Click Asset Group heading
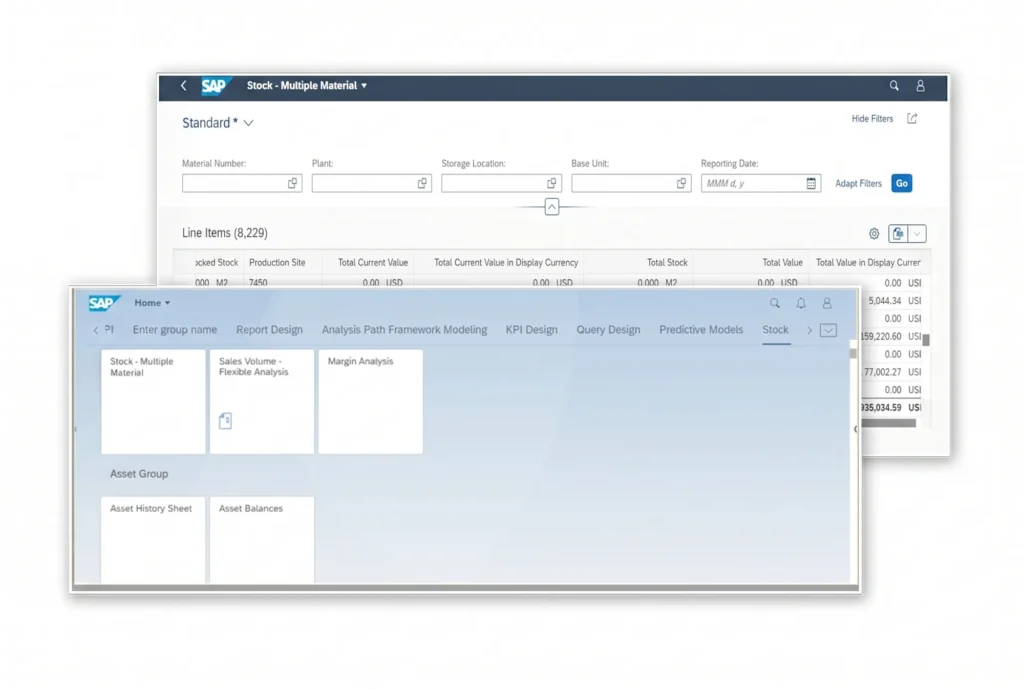1024x690 pixels. coord(139,474)
